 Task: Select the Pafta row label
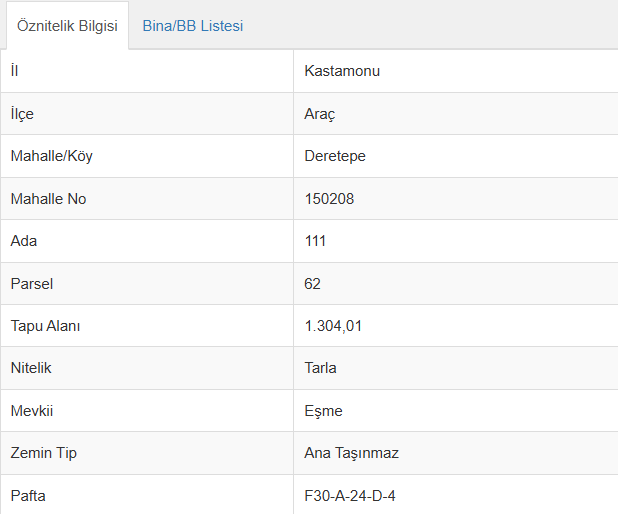coord(28,496)
